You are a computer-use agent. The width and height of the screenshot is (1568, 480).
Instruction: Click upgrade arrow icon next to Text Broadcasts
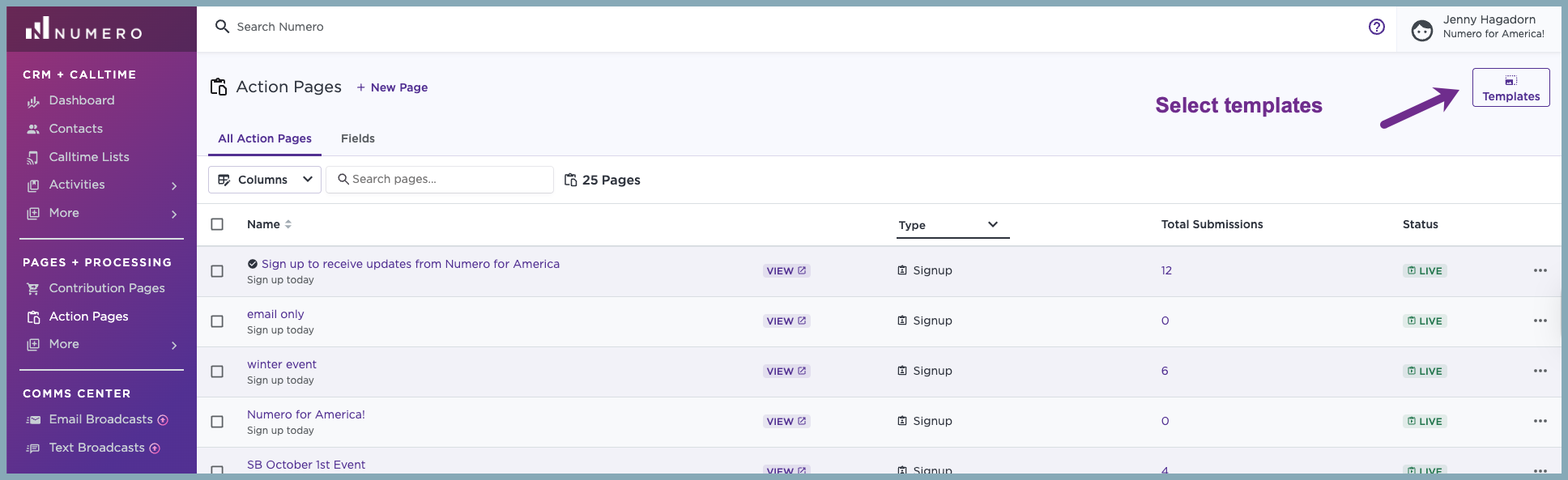pyautogui.click(x=155, y=448)
